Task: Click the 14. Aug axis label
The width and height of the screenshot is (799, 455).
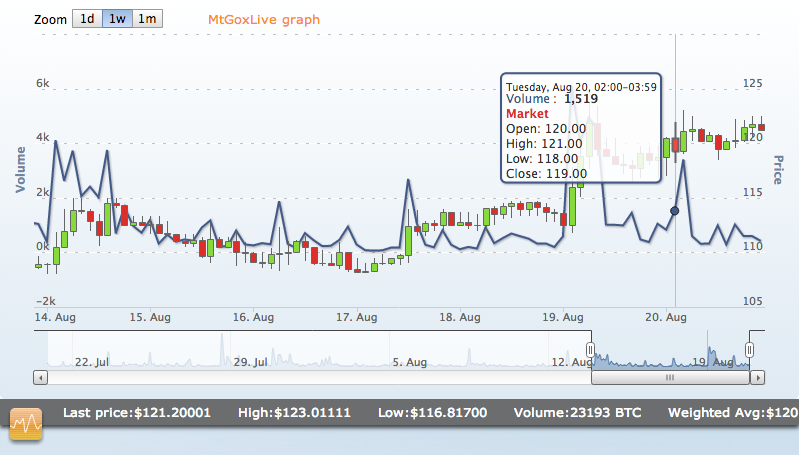Action: tap(55, 317)
